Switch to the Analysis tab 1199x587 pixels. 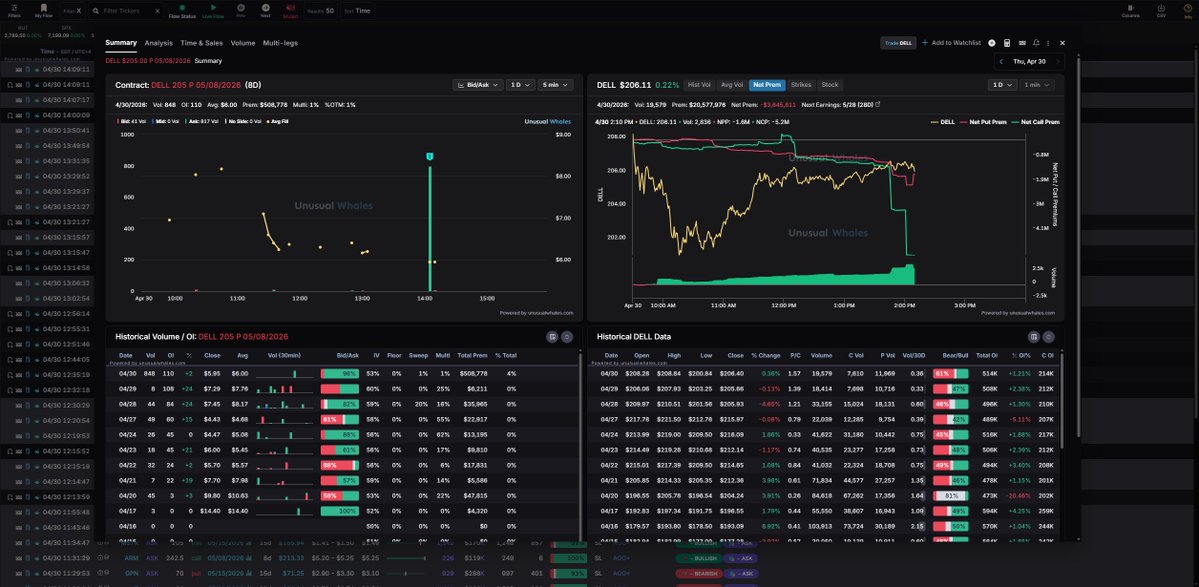(x=158, y=43)
